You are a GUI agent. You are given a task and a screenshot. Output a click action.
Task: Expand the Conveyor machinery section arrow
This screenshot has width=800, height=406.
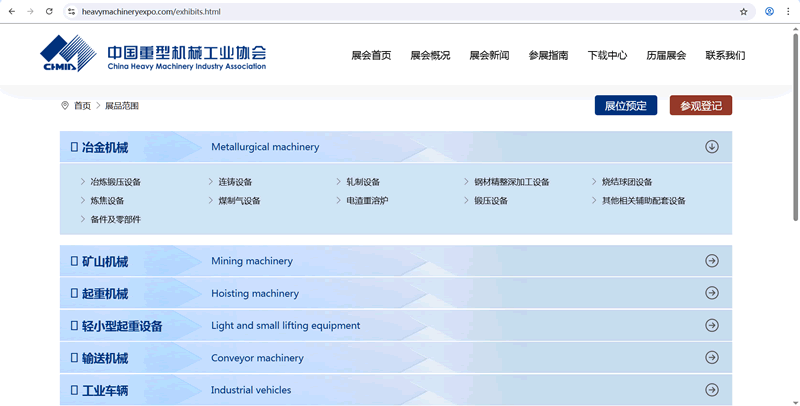point(712,358)
